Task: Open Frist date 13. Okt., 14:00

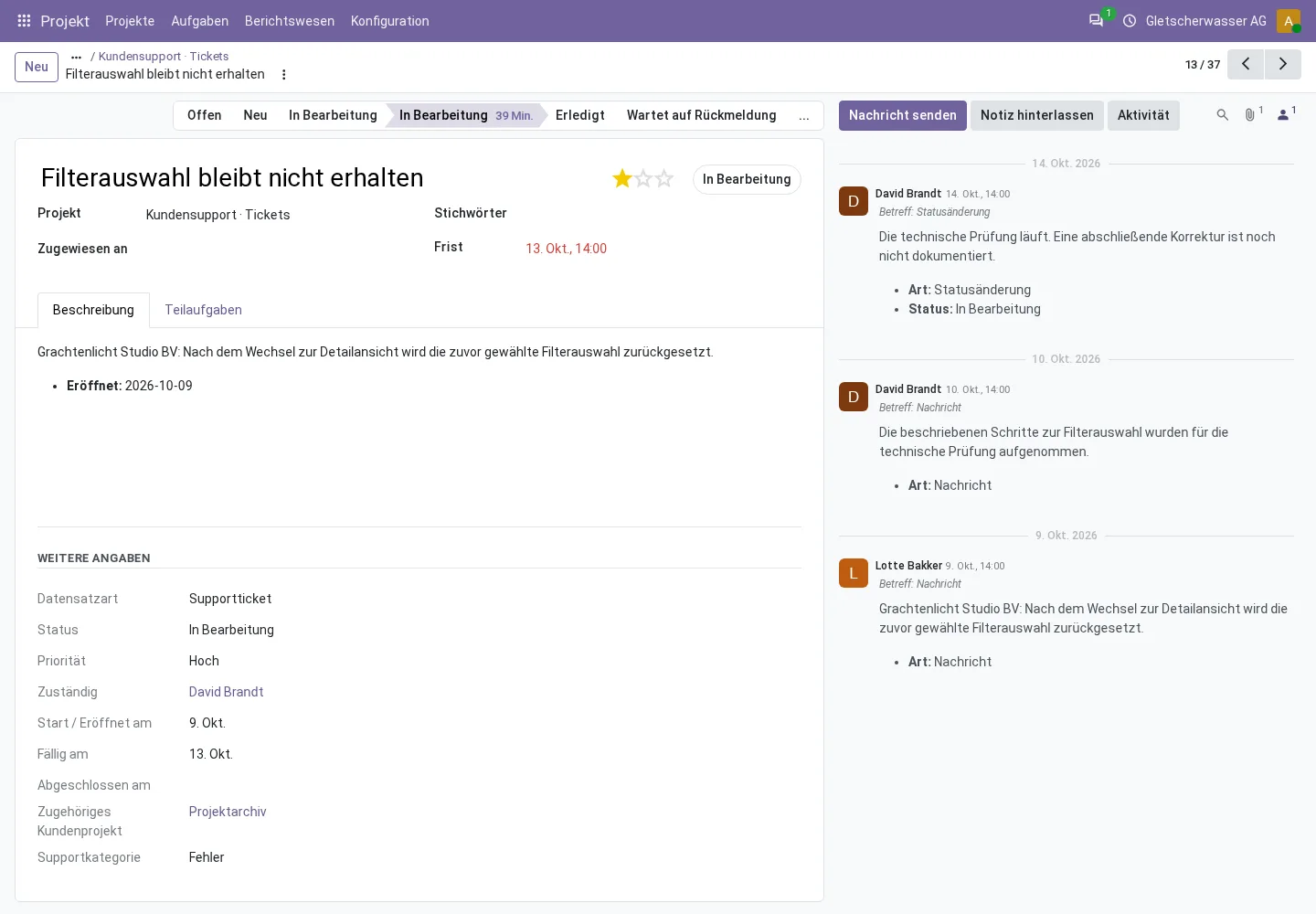Action: coord(567,249)
